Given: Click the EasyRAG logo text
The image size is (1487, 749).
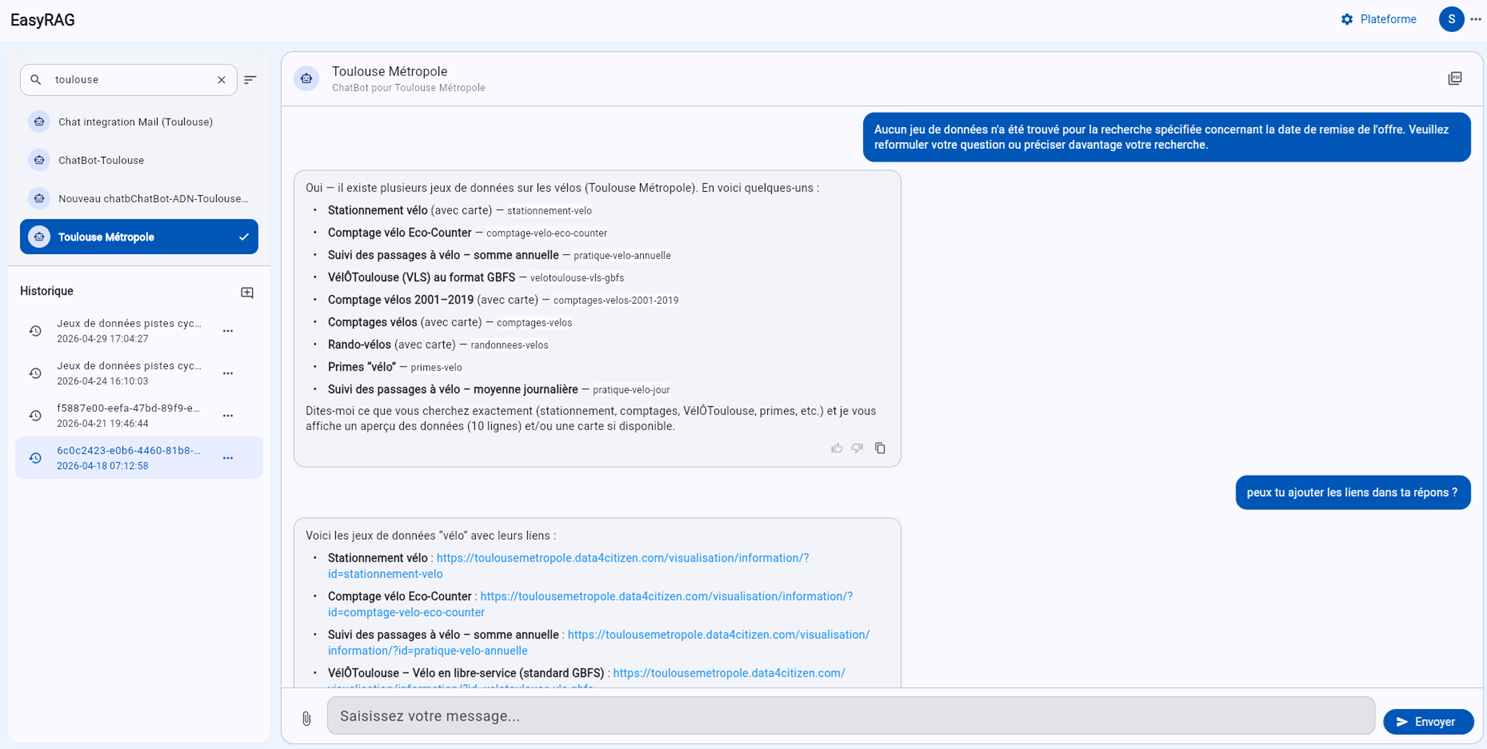Looking at the screenshot, I should 43,19.
